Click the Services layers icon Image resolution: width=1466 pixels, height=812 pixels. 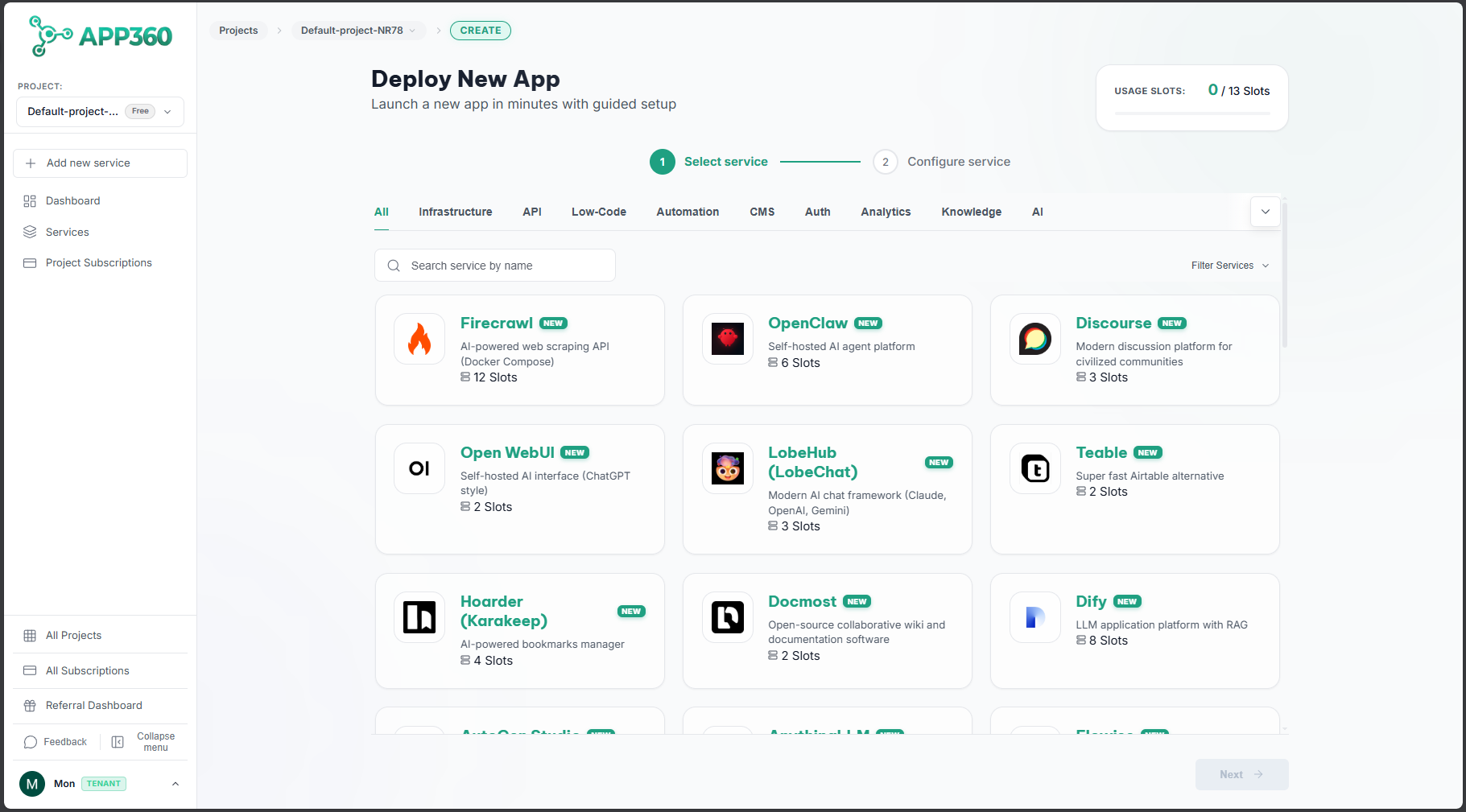[x=30, y=232]
